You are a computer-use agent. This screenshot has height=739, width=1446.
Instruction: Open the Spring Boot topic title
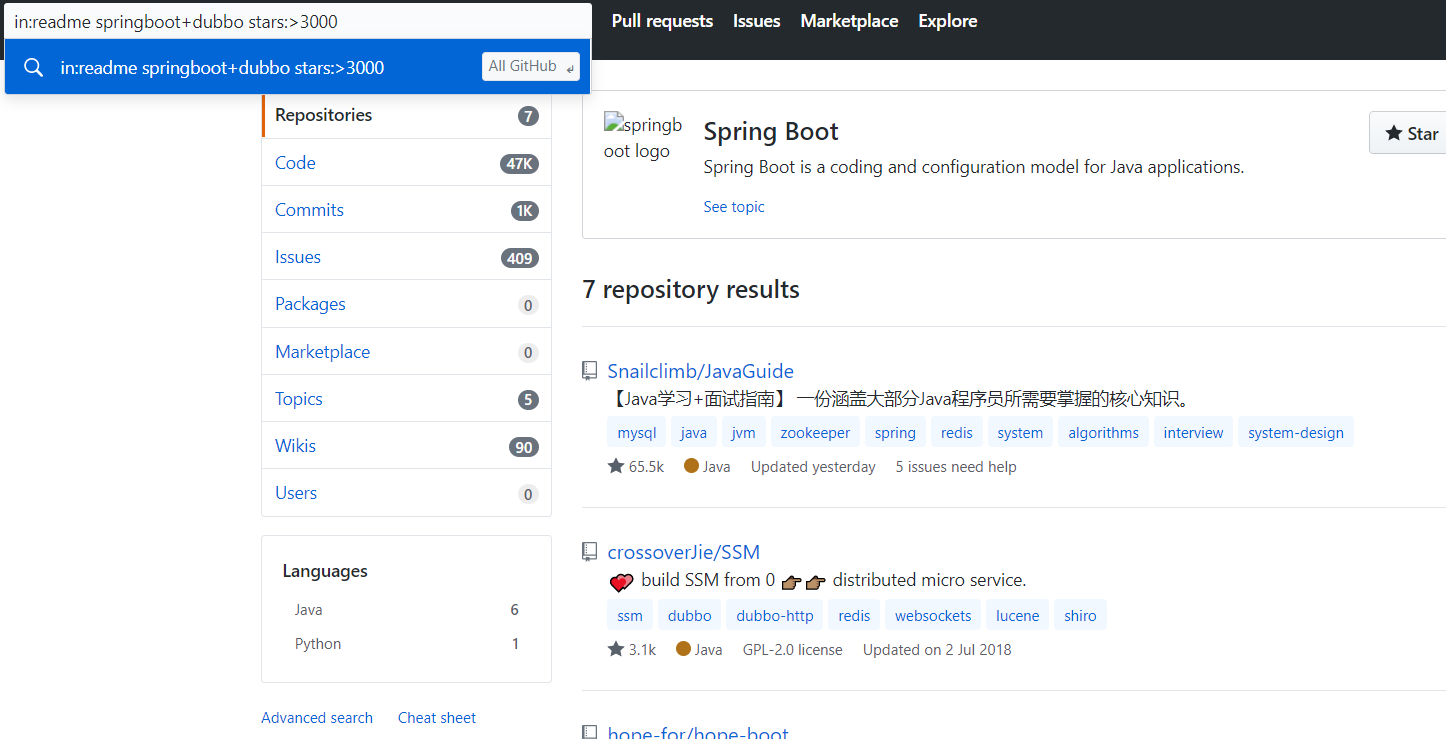coord(771,132)
